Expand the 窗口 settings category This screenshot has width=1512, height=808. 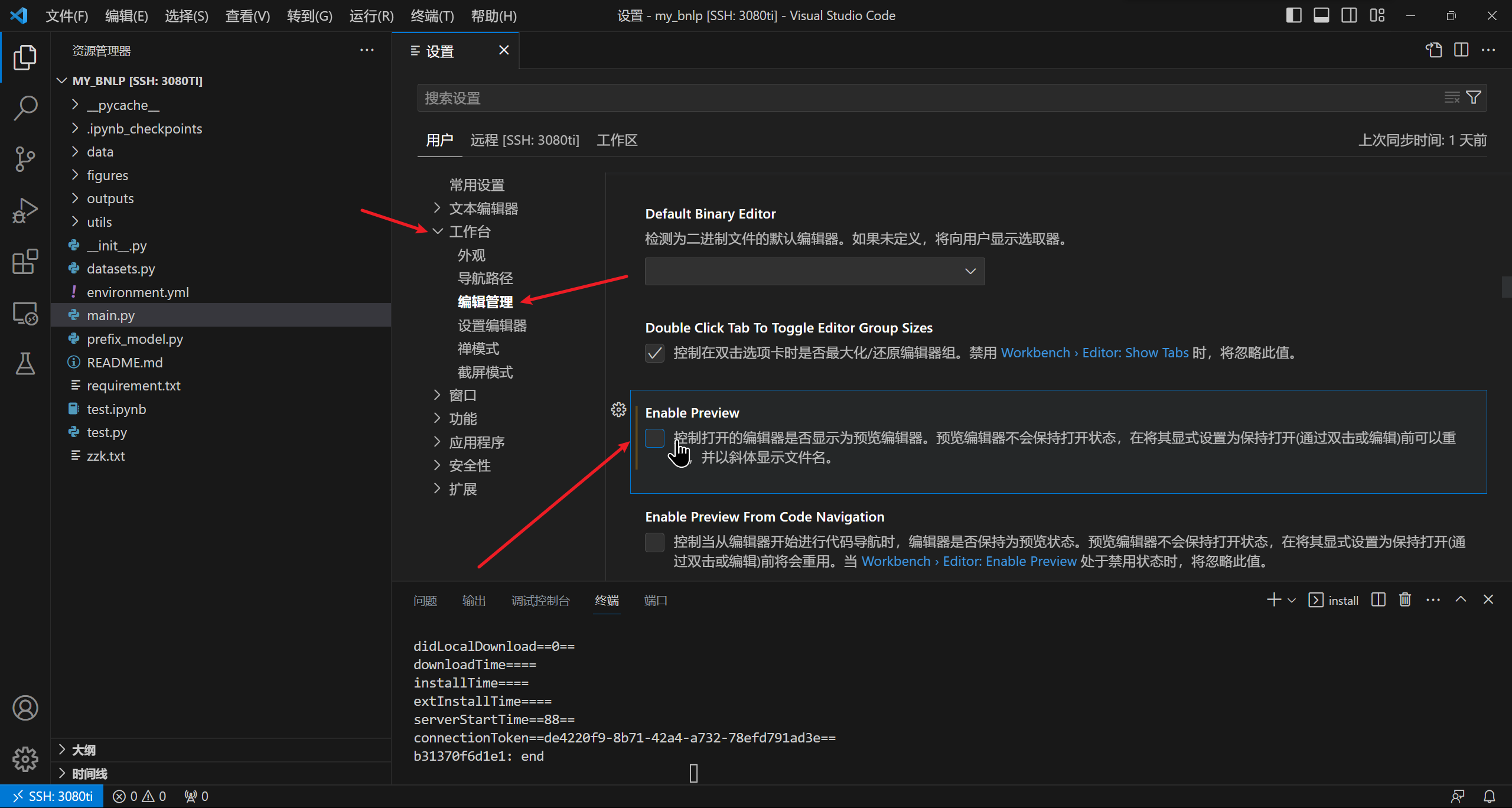coord(437,395)
